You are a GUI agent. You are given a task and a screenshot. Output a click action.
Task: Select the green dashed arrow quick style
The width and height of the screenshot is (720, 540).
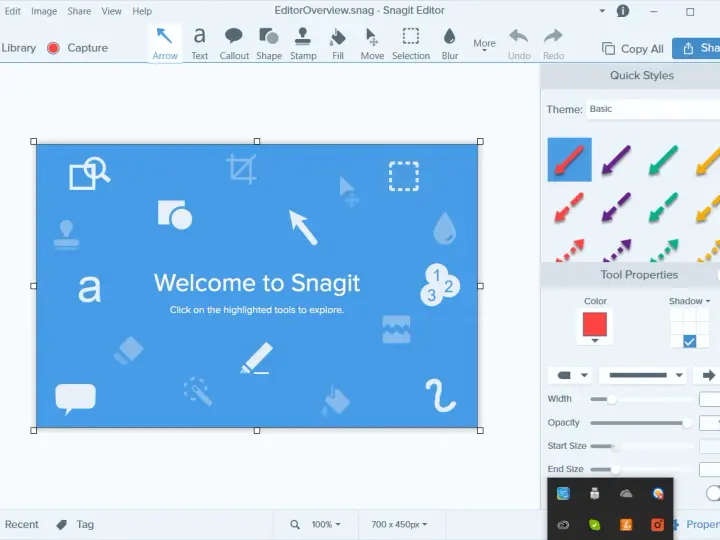663,208
